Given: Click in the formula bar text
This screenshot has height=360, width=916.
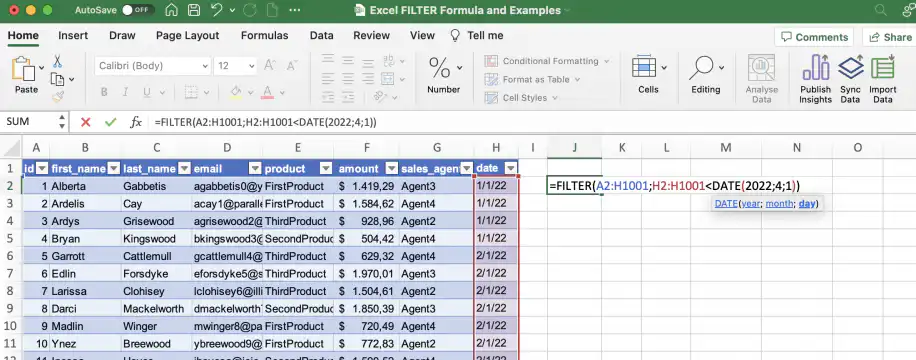Looking at the screenshot, I should (x=265, y=122).
